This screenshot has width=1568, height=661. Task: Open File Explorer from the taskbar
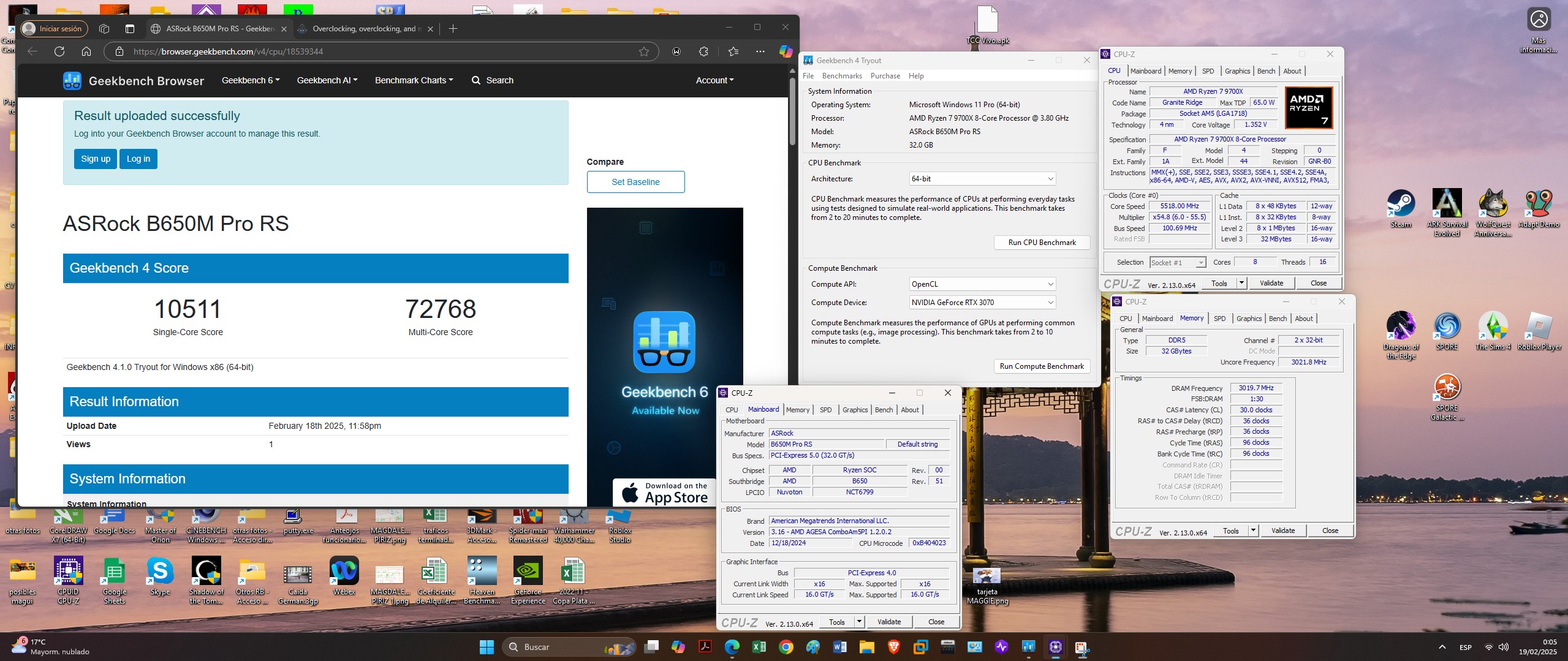click(x=866, y=647)
